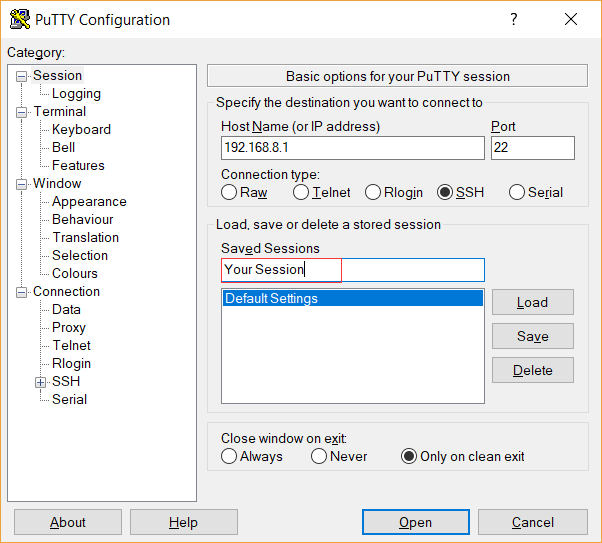Image resolution: width=602 pixels, height=543 pixels.
Task: Select the Telnet connection type
Action: (x=301, y=193)
